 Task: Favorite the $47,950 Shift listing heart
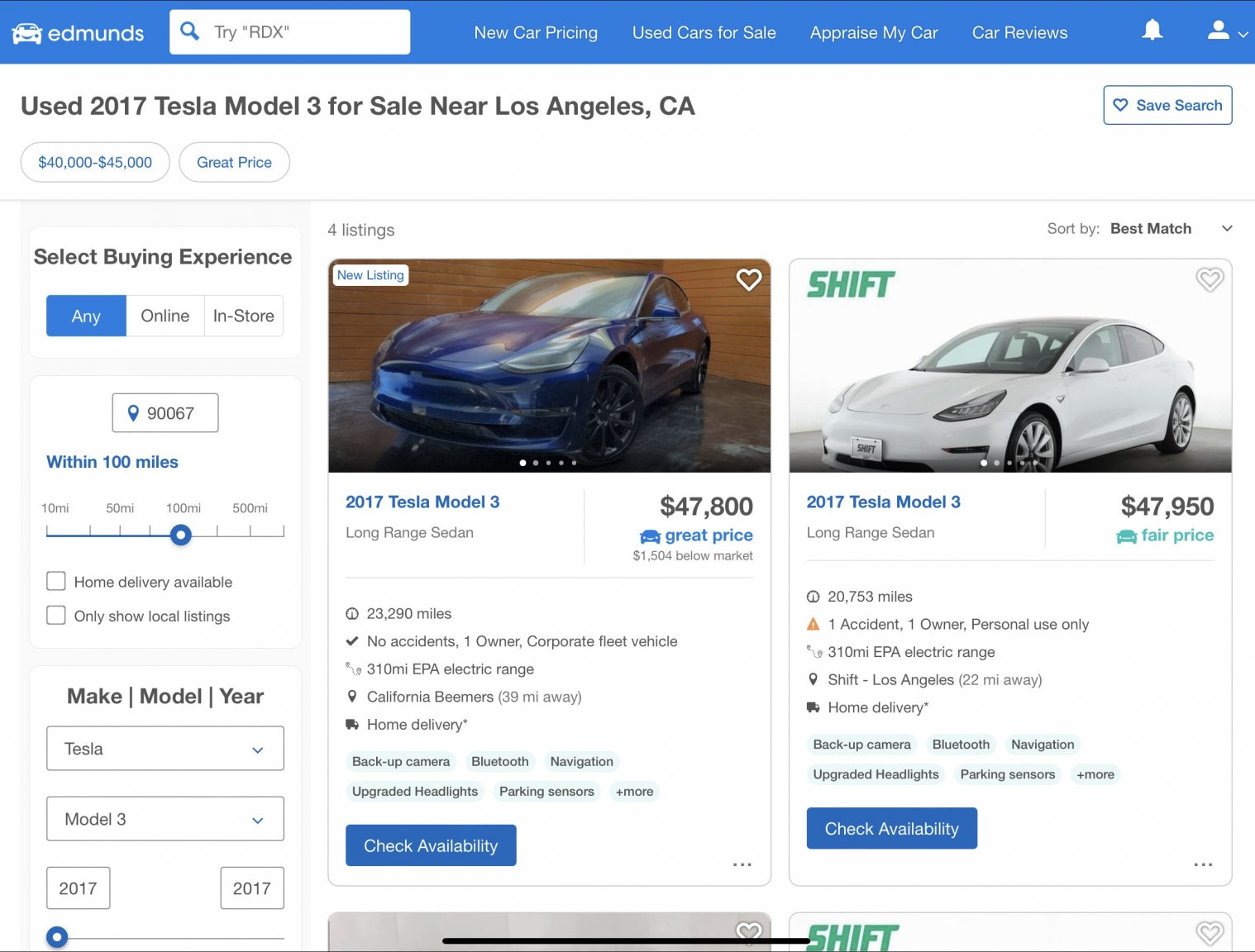(1210, 280)
